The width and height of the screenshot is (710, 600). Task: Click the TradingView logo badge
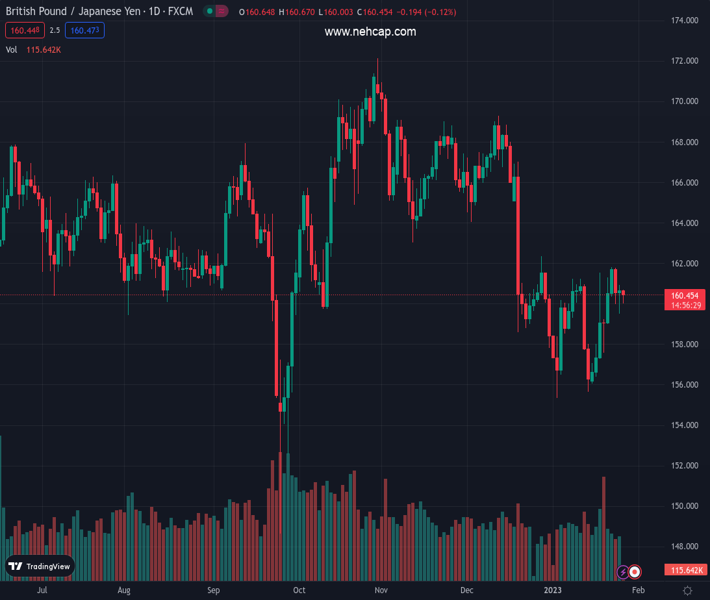coord(40,566)
